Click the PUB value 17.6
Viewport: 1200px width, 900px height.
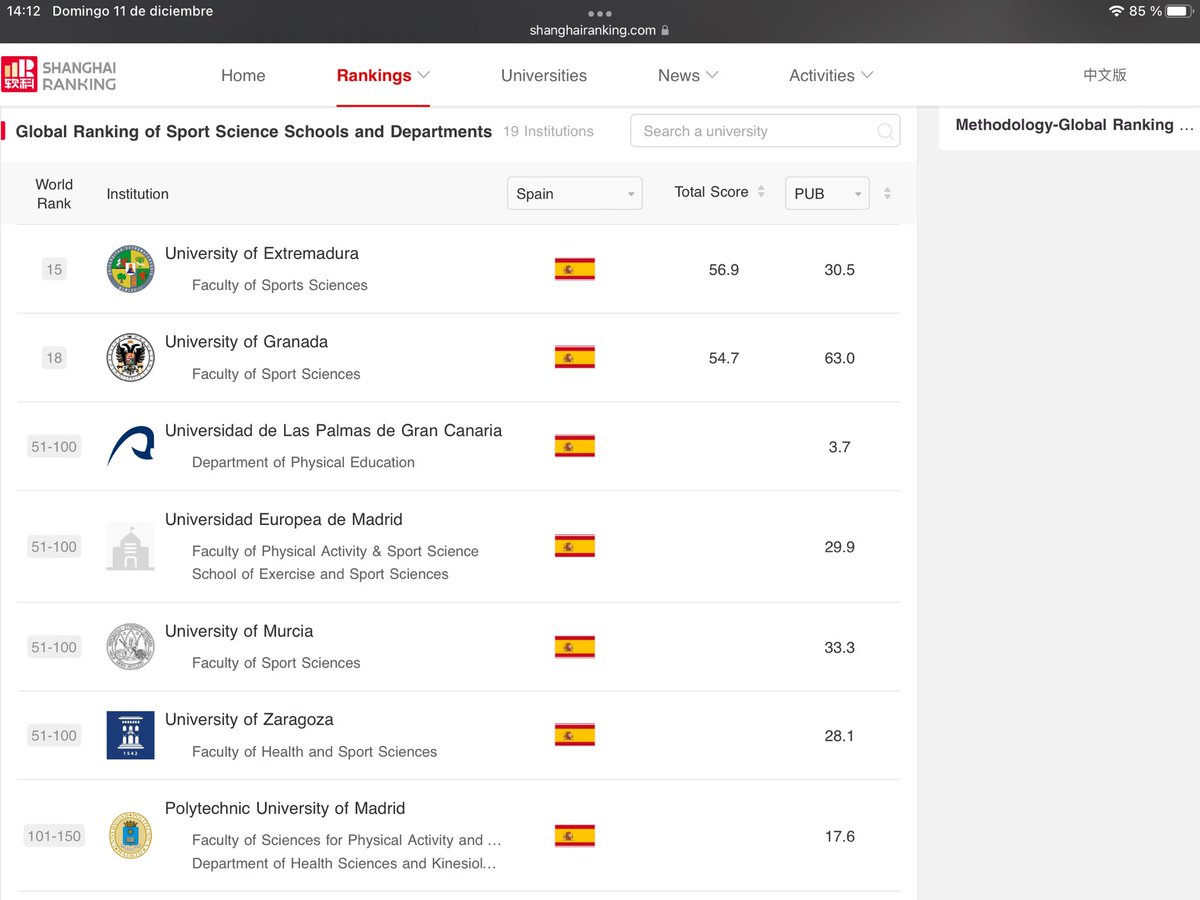839,836
